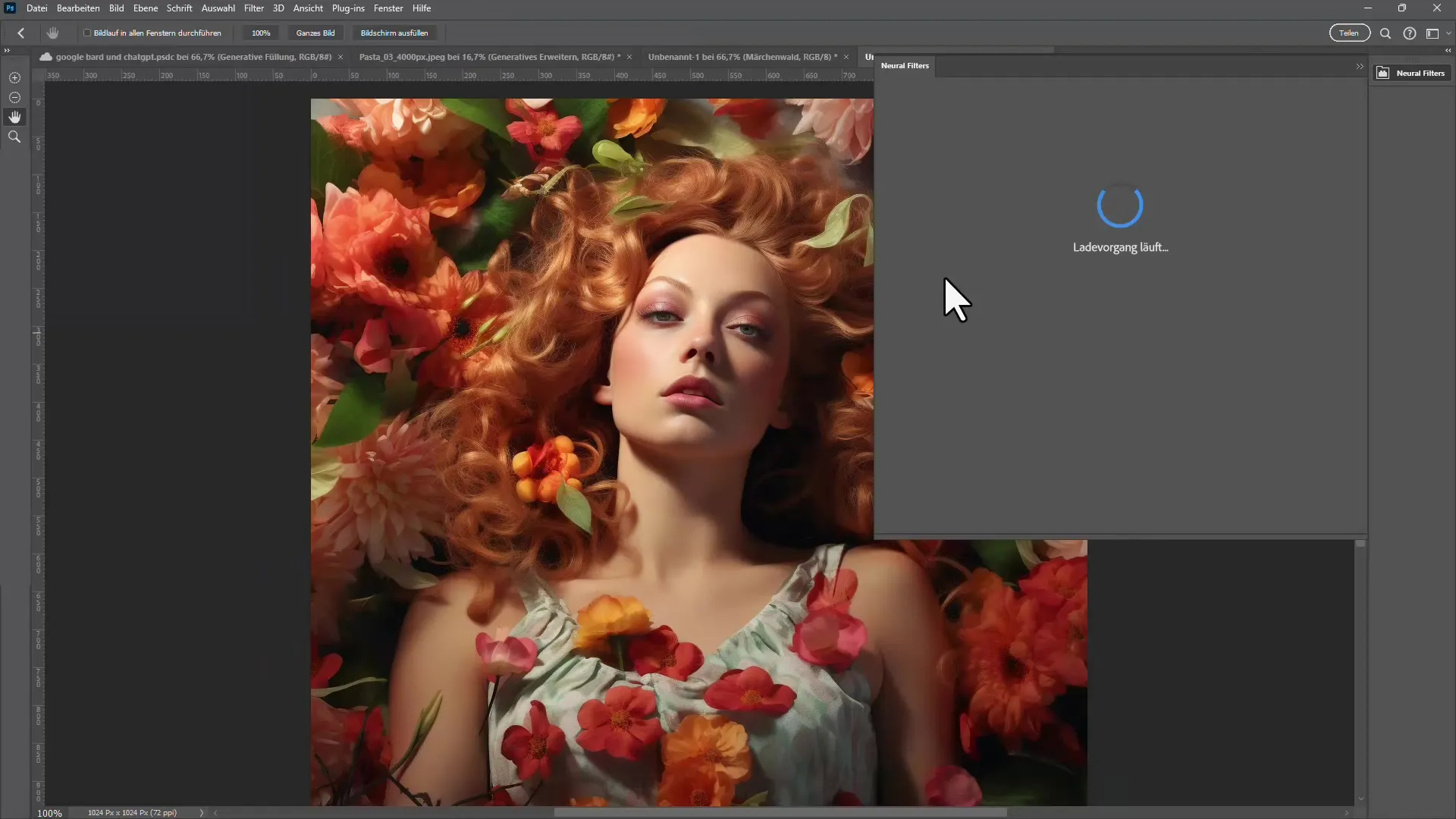
Task: Select the Zoom magnifier tool
Action: pos(14,137)
